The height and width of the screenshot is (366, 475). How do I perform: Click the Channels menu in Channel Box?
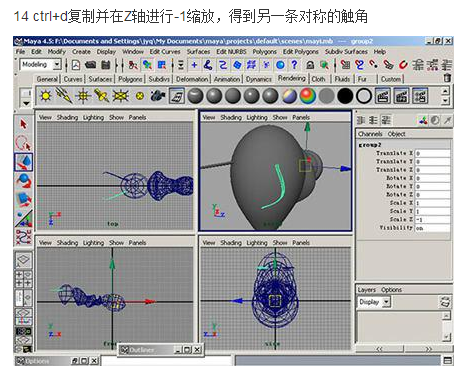(x=370, y=134)
